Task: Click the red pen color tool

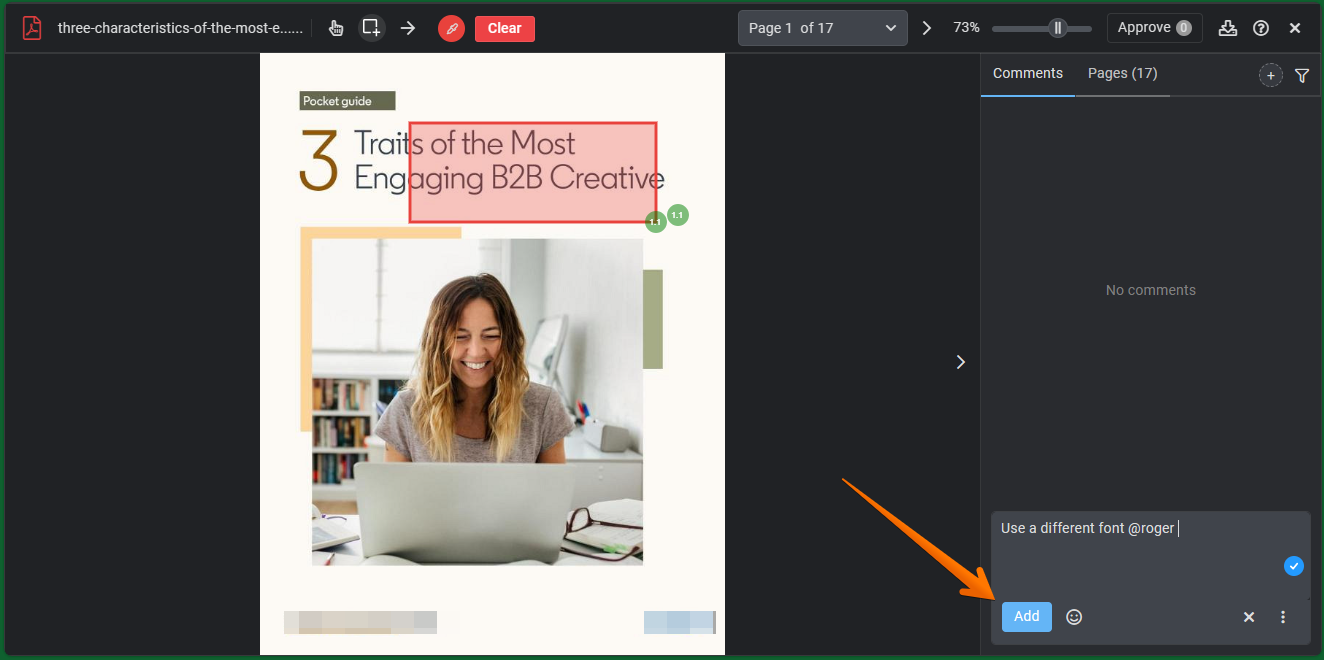Action: [x=451, y=29]
